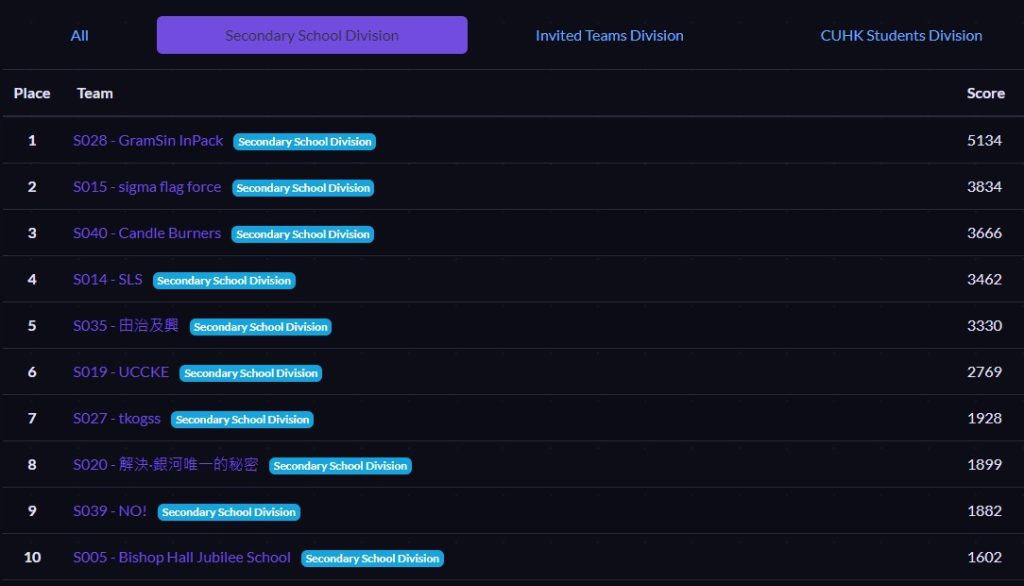
Task: Open team S035 with Chinese name
Action: (x=125, y=325)
